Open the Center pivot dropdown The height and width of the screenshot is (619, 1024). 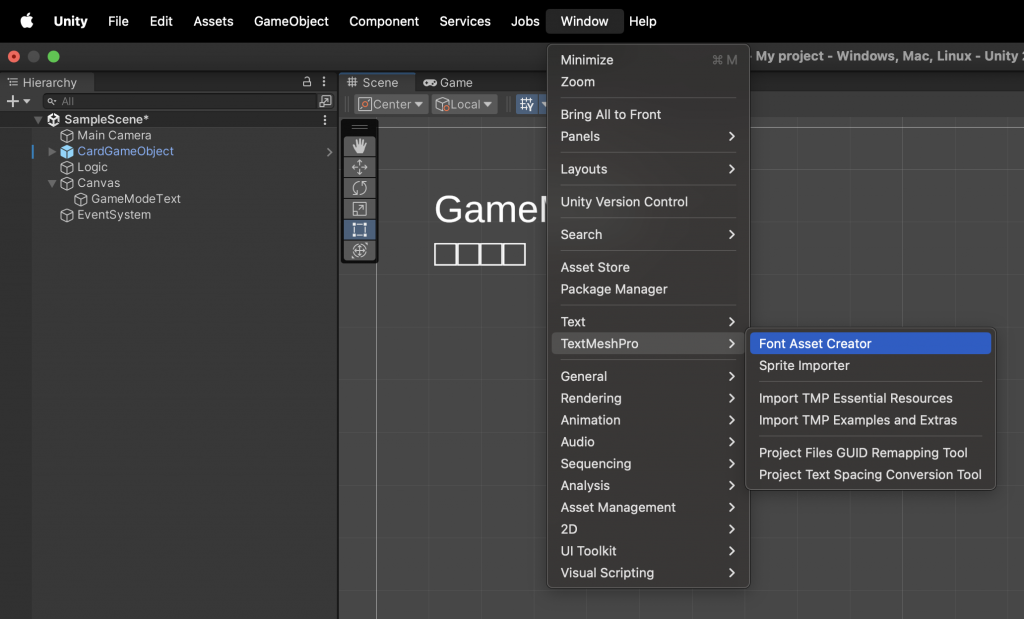(391, 104)
